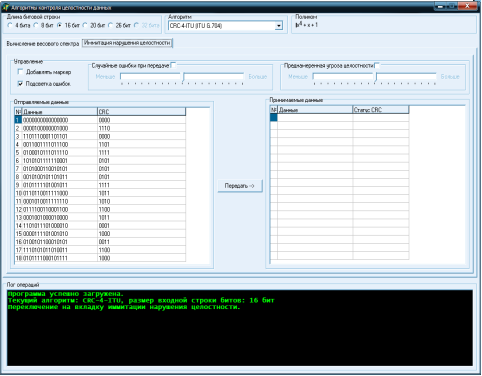Toggle the Подсветка ошибок checkbox
Image resolution: width=482 pixels, height=376 pixels.
click(20, 83)
